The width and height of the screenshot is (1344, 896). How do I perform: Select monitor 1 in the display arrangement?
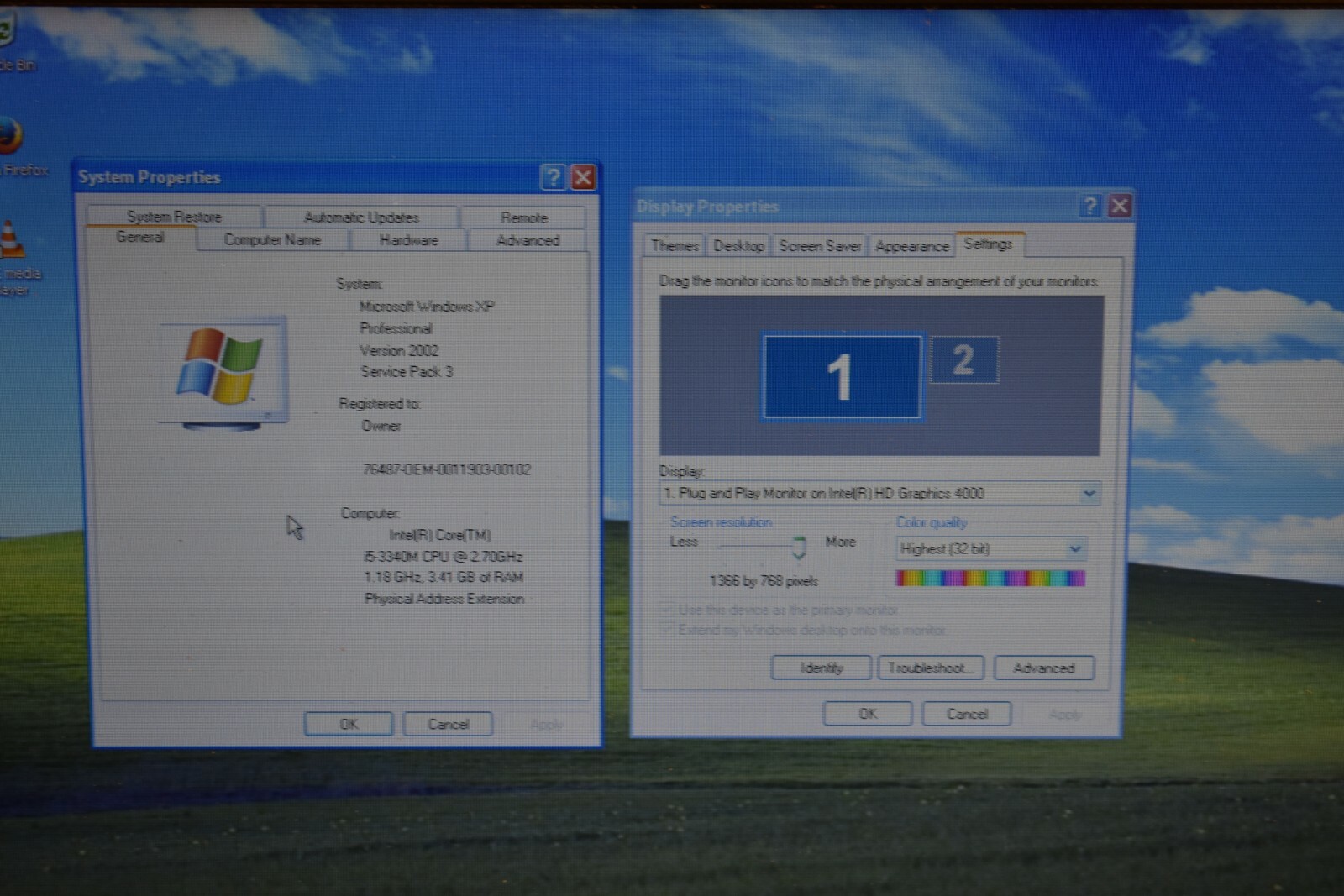(842, 376)
